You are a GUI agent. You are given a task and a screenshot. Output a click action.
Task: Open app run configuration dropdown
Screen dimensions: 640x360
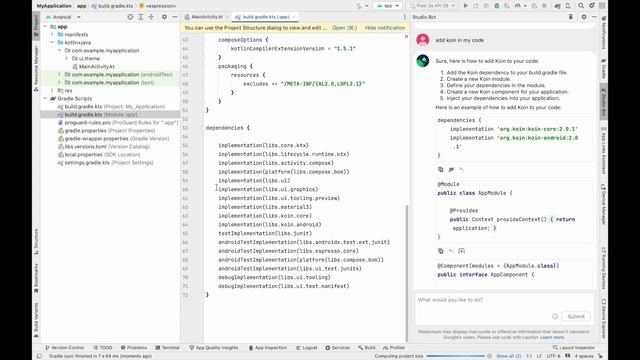click(388, 6)
